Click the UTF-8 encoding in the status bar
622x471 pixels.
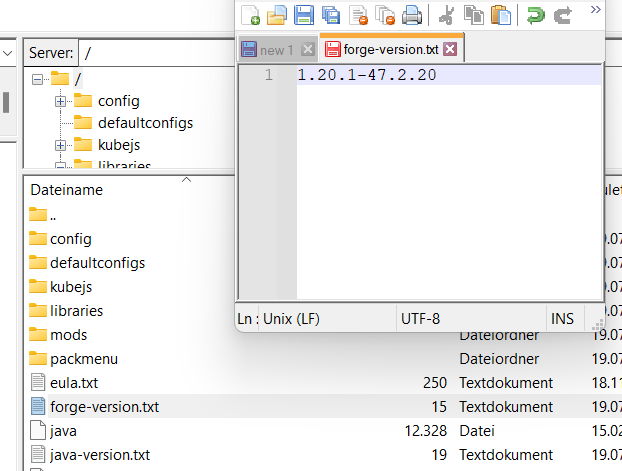(420, 319)
